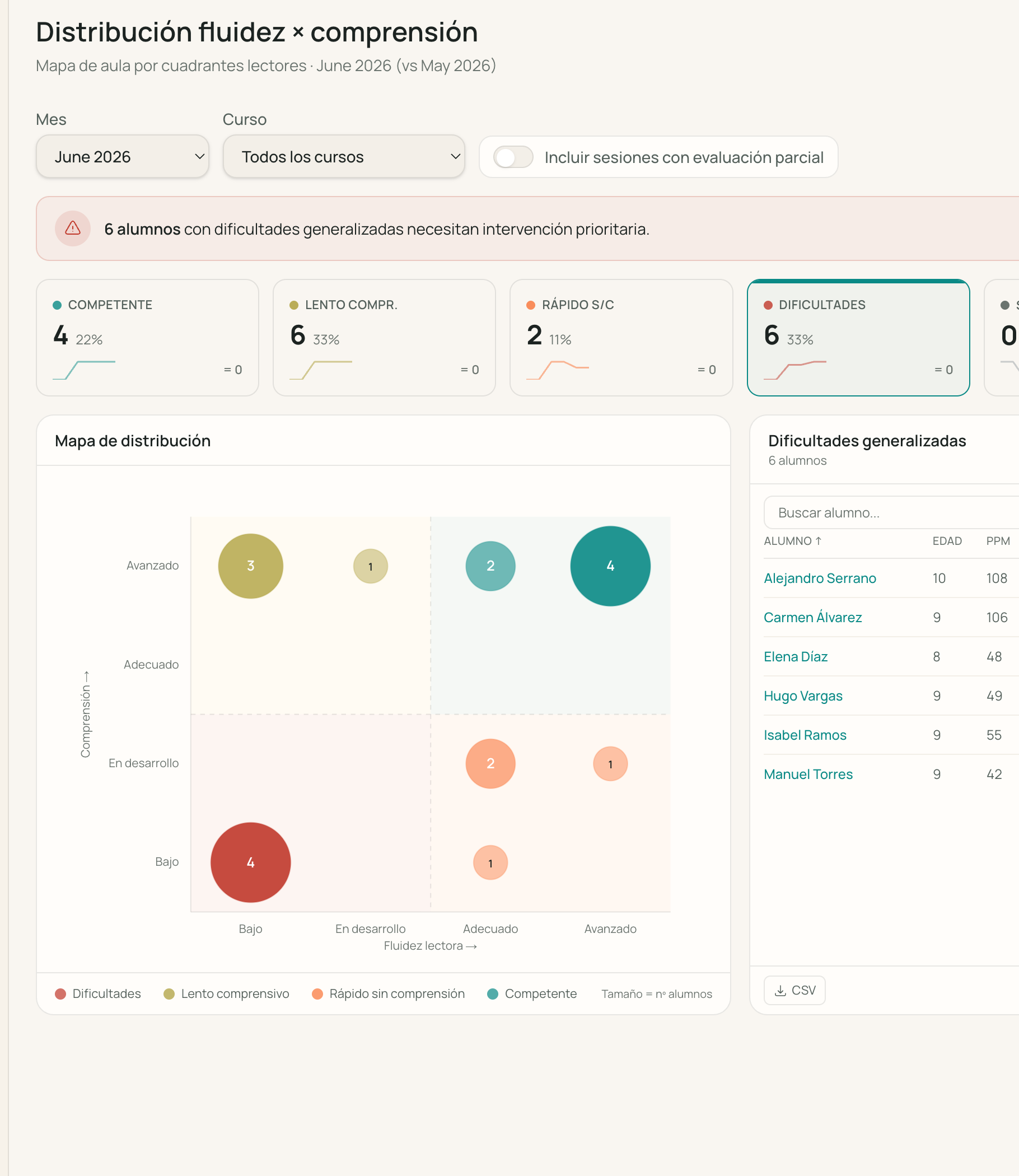Click the 'Mapa de distribución' panel title
Screen dimensions: 1019x1176
[133, 441]
